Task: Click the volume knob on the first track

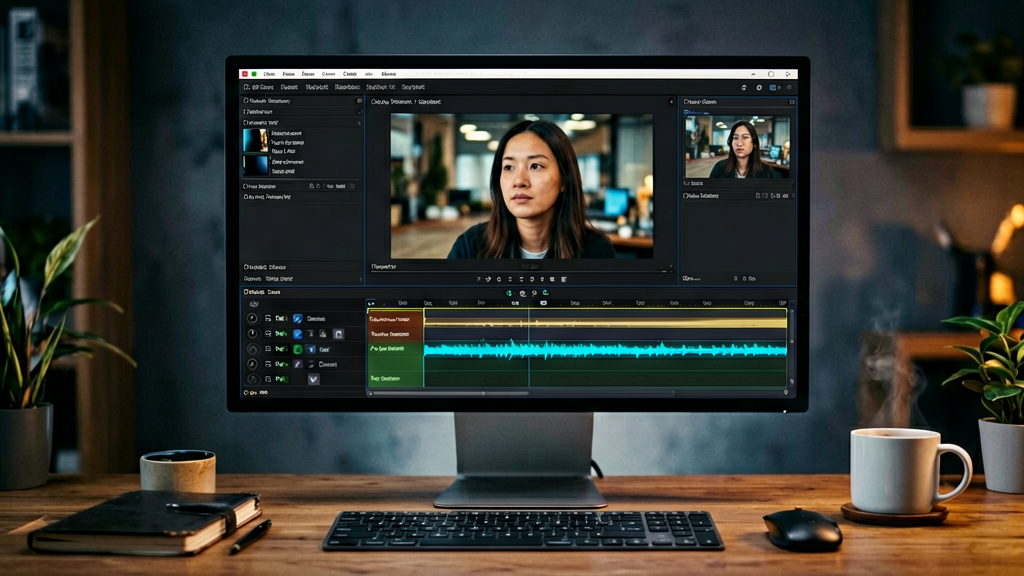Action: [253, 319]
